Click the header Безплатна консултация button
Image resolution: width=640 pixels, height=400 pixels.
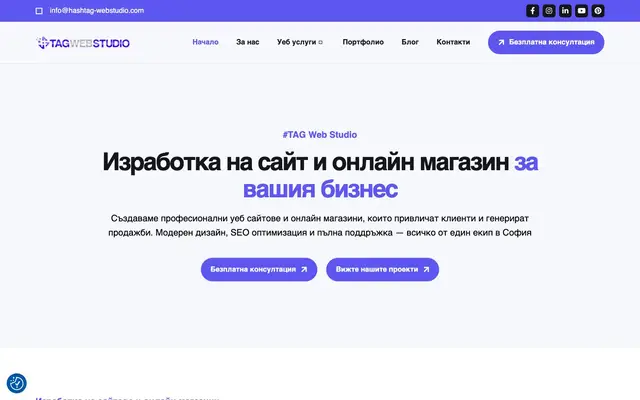pyautogui.click(x=546, y=42)
